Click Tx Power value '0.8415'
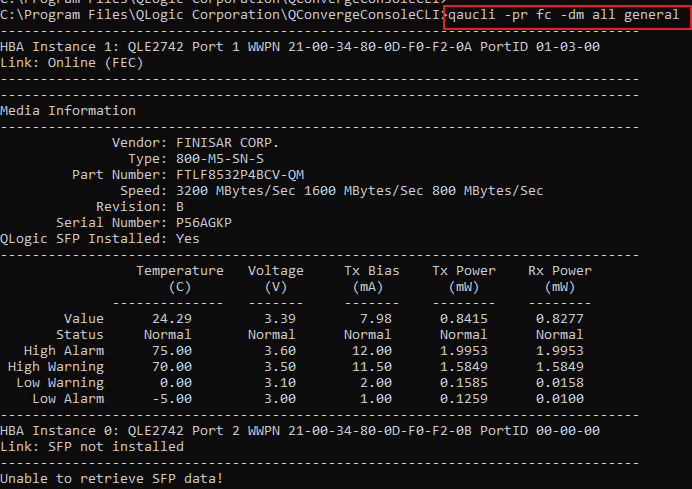 point(464,319)
